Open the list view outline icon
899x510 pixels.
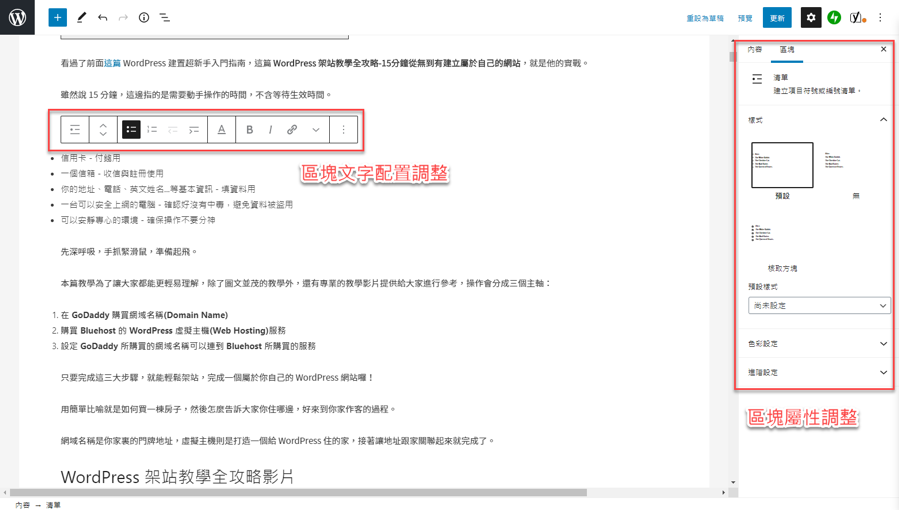coord(165,17)
